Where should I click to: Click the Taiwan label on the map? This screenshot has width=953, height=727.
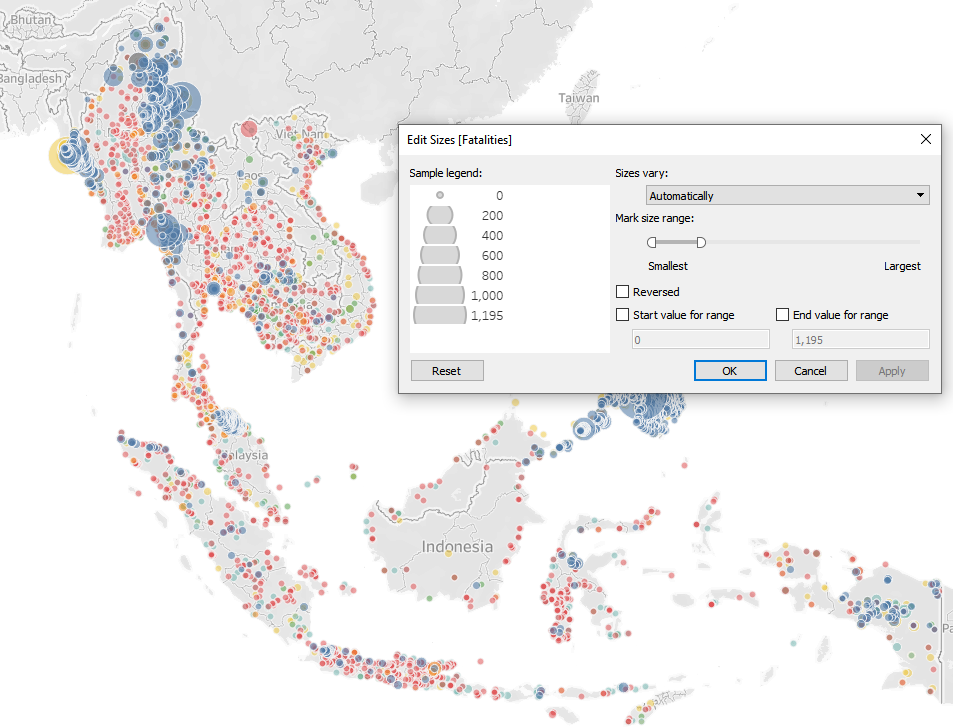tap(579, 98)
